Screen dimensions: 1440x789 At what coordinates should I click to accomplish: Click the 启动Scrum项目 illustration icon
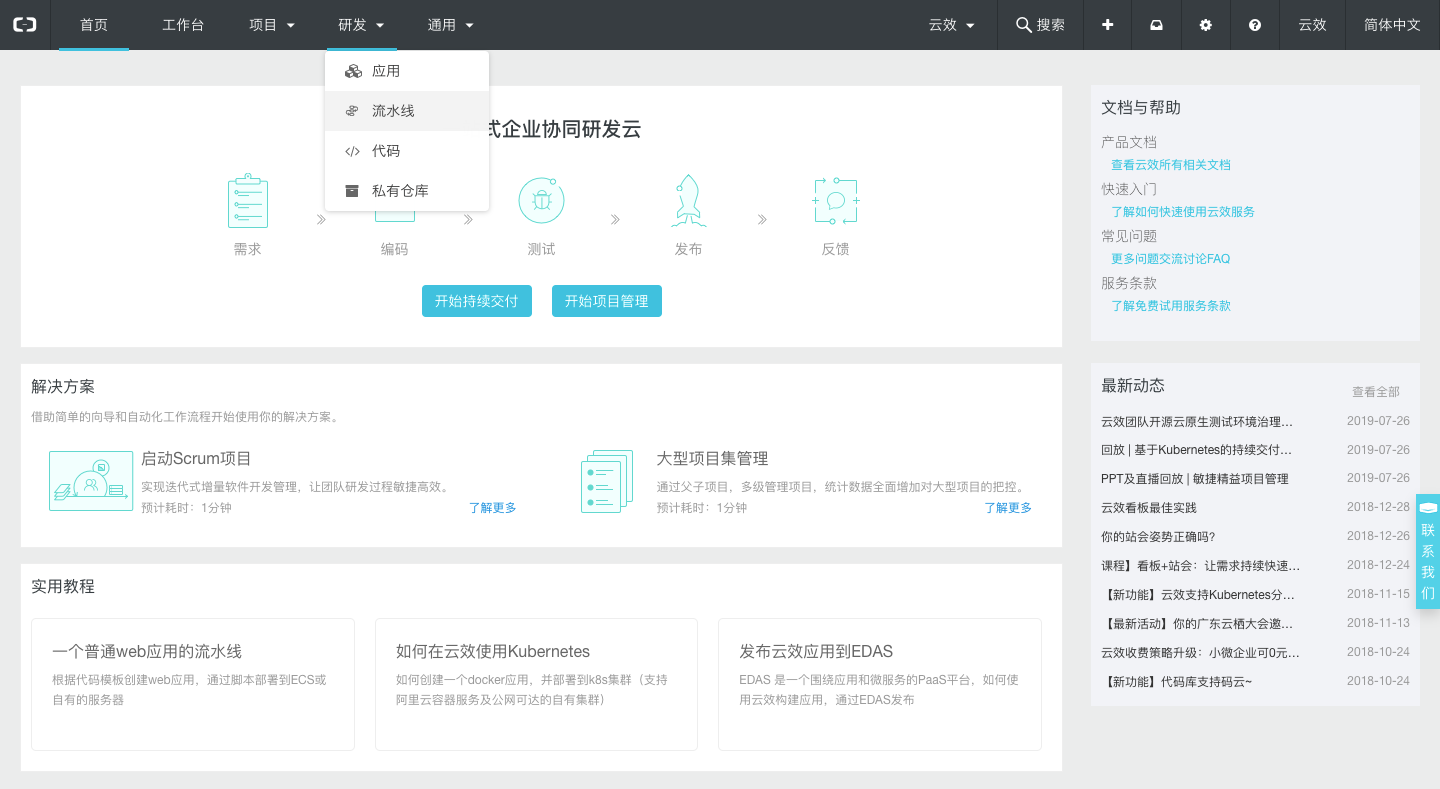pos(91,481)
